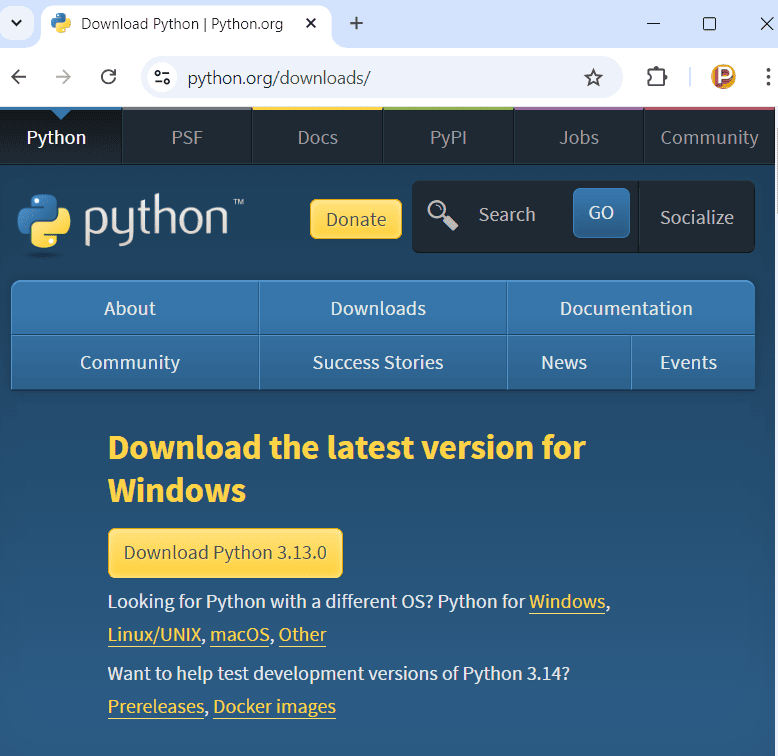Select the PSF top-bar tab
778x756 pixels.
tap(187, 137)
